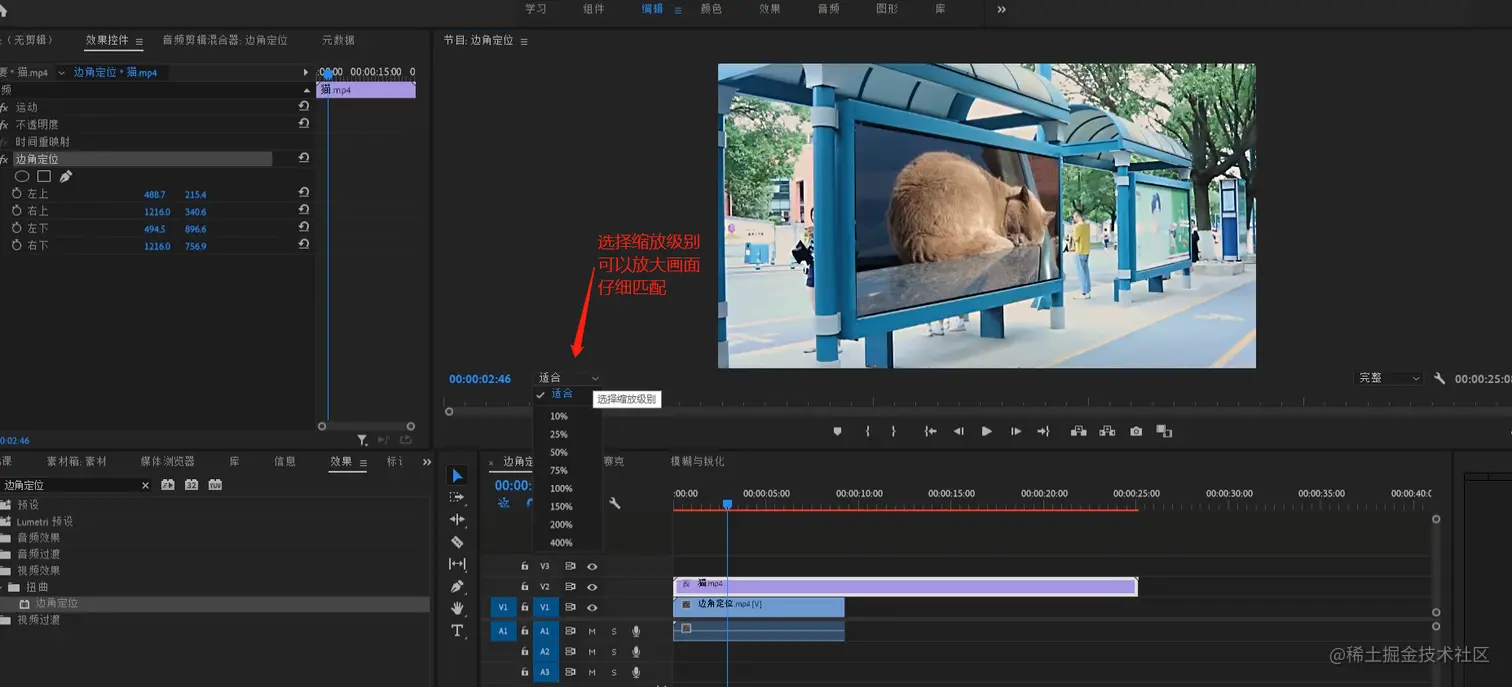Viewport: 1512px width, 687px height.
Task: Select the Track Select Forward tool
Action: [x=457, y=497]
